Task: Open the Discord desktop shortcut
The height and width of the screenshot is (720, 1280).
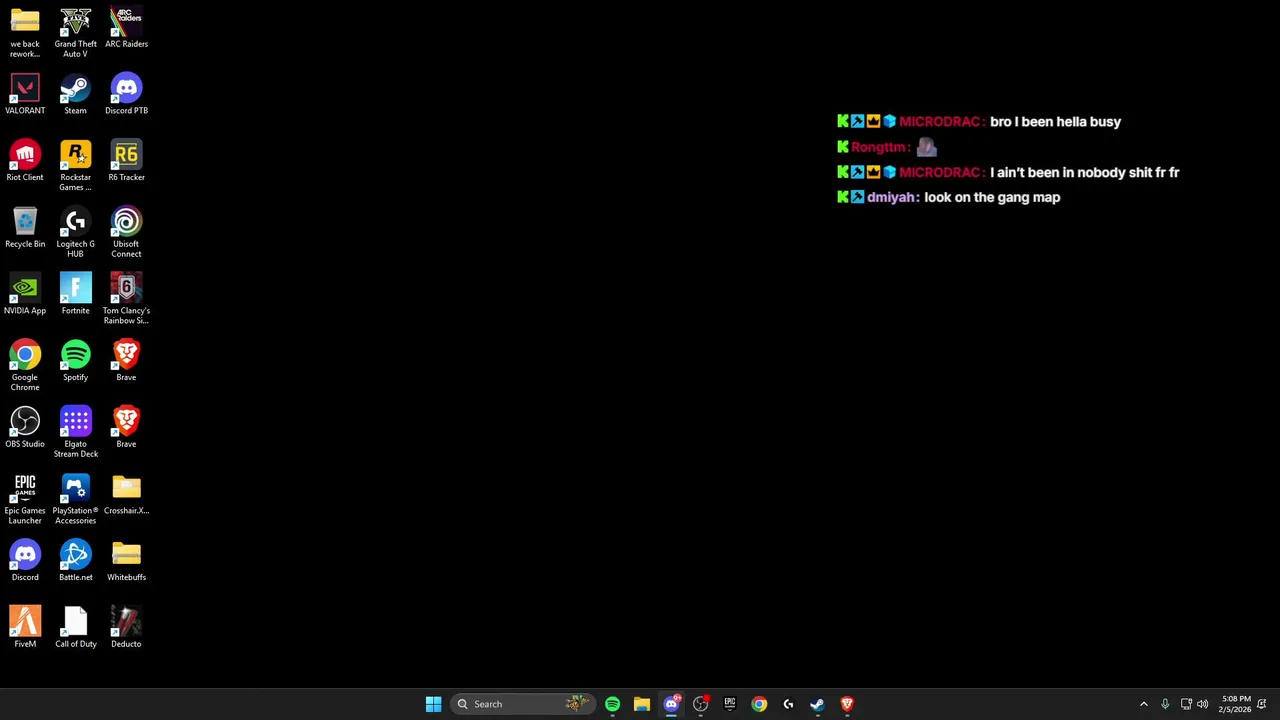Action: (x=25, y=562)
